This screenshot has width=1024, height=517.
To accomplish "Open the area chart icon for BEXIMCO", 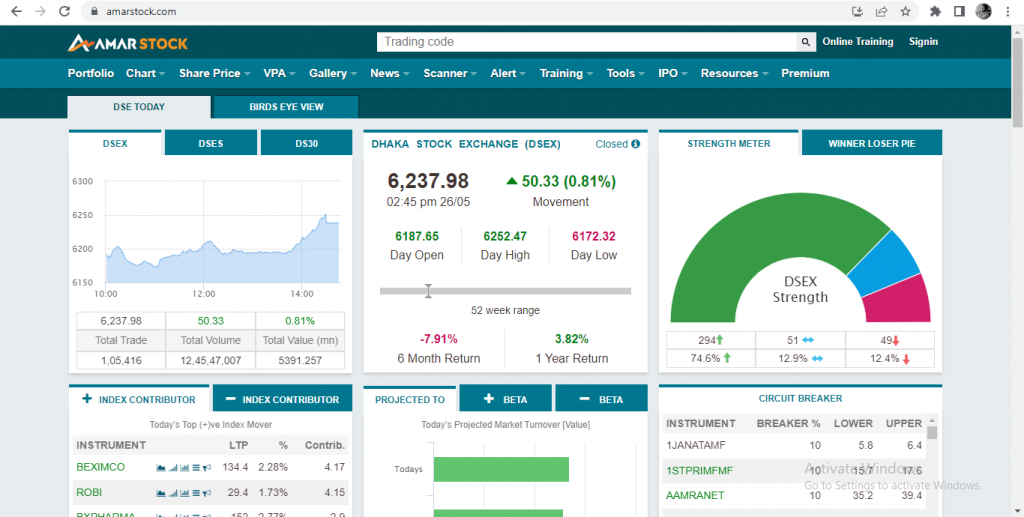I will click(x=161, y=467).
